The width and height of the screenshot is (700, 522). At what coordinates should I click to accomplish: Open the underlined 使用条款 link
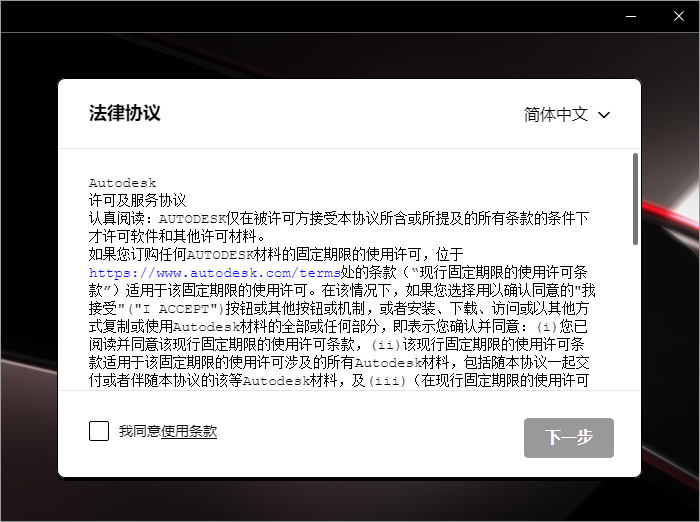(189, 431)
